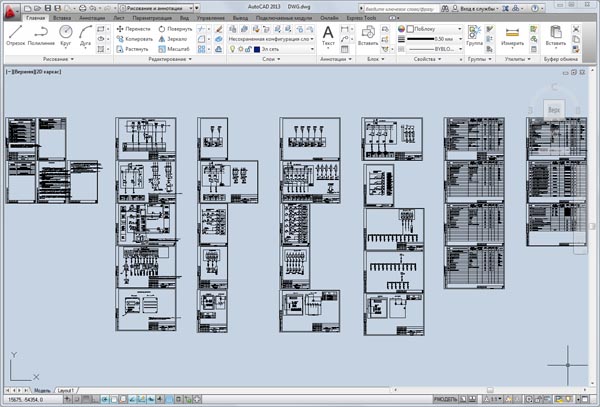Select the Отрезок (Line) tool

15,36
